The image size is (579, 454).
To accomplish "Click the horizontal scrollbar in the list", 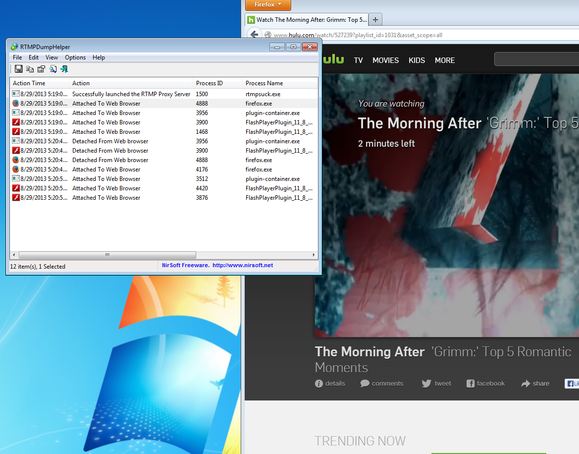I will (x=107, y=255).
